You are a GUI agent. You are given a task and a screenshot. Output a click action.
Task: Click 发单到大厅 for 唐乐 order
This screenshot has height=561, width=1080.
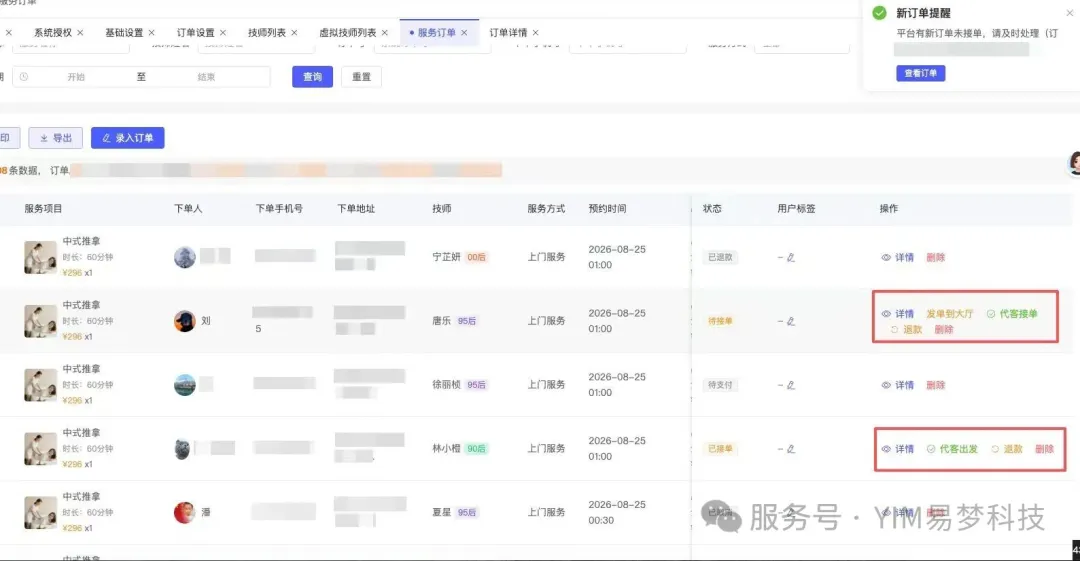pos(950,314)
